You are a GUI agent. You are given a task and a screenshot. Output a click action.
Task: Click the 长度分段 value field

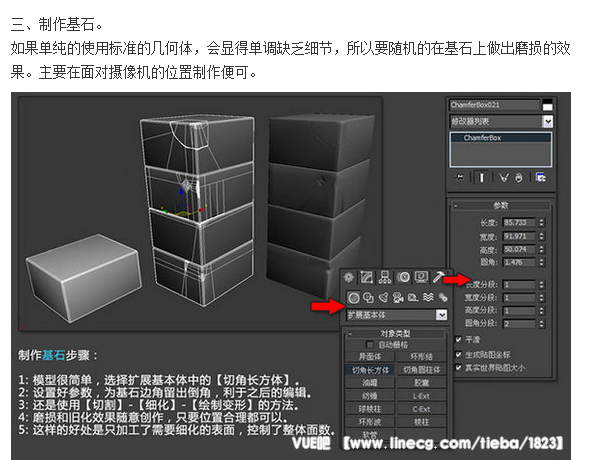click(519, 284)
